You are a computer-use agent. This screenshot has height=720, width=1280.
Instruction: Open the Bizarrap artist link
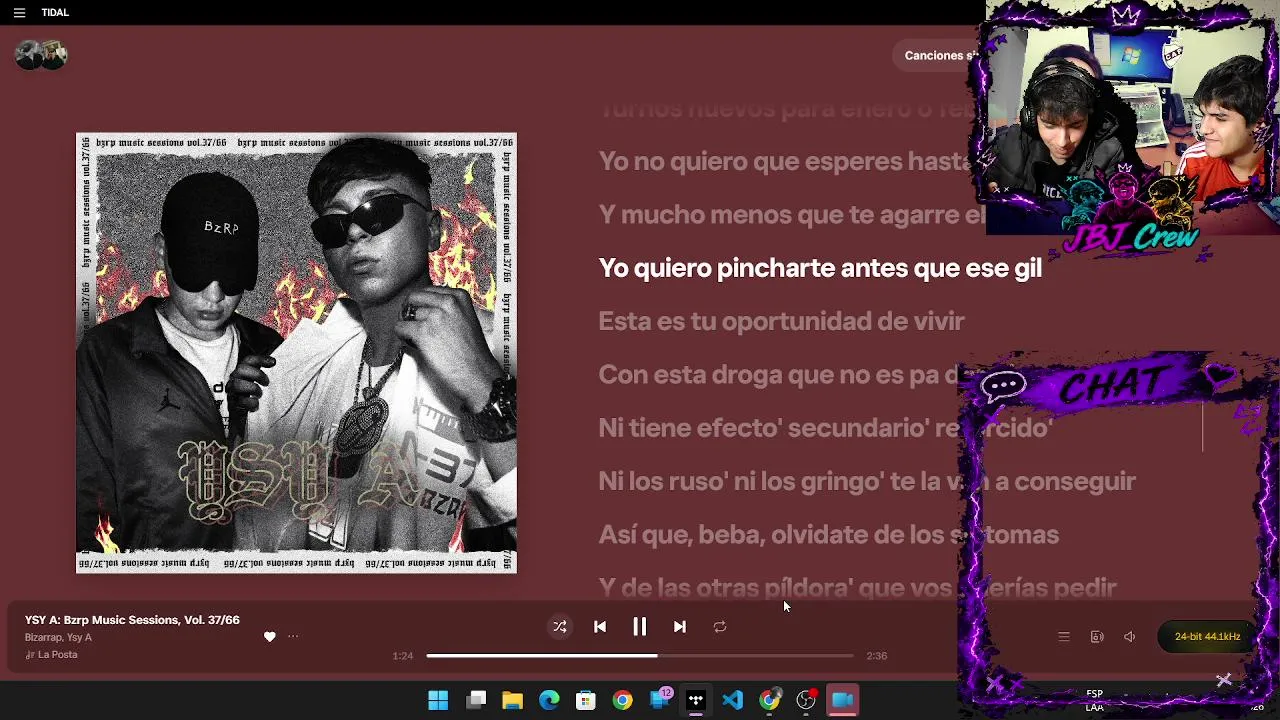tap(44, 638)
